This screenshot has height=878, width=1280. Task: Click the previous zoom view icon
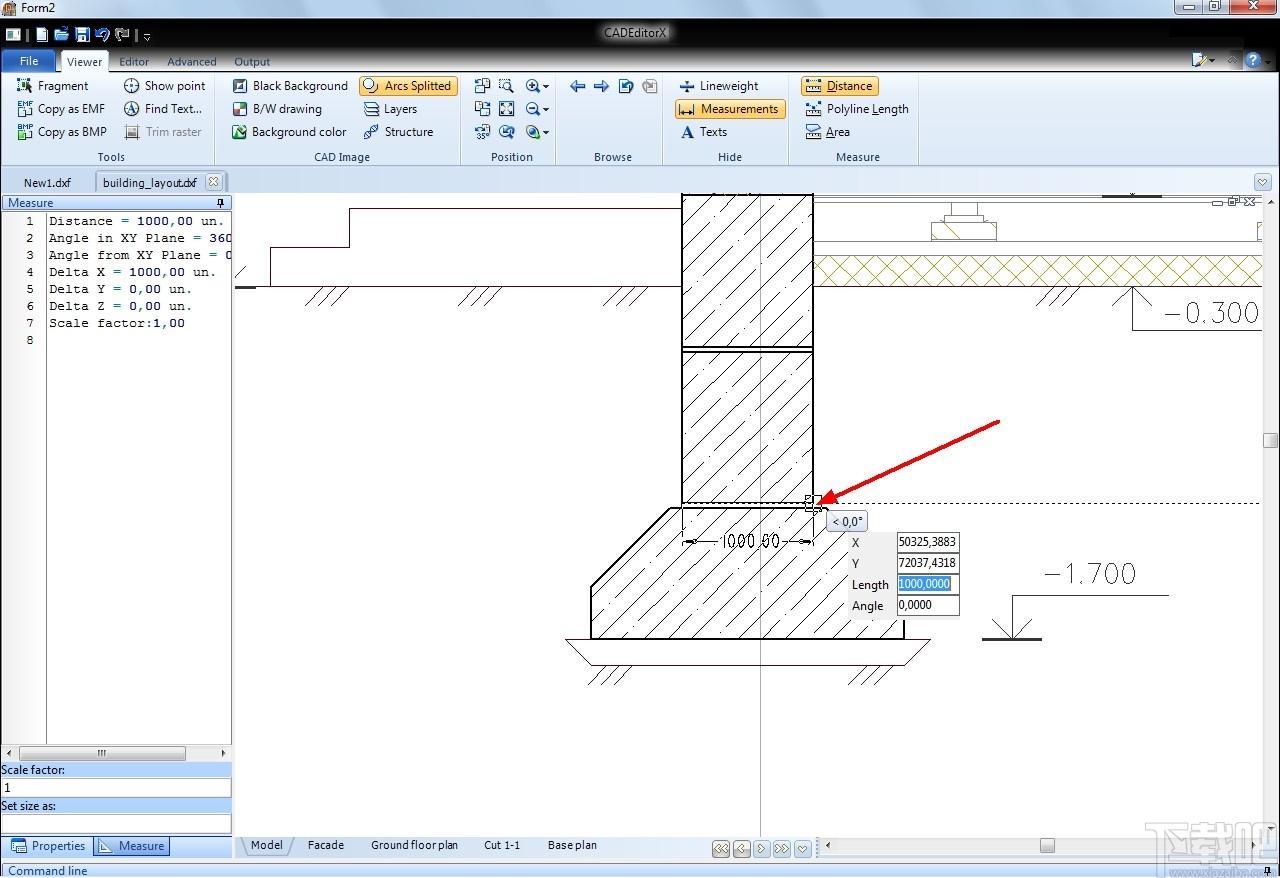507,132
